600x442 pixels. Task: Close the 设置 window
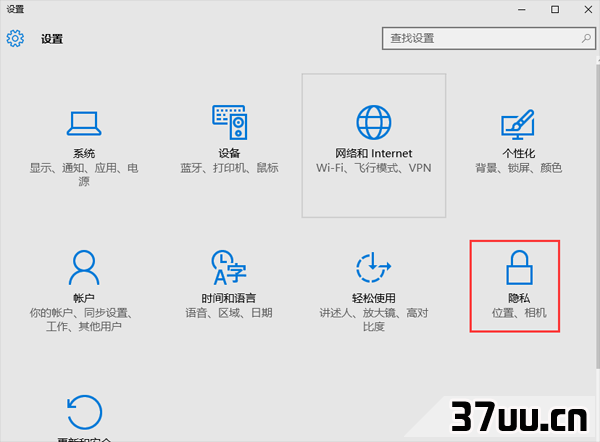point(588,10)
